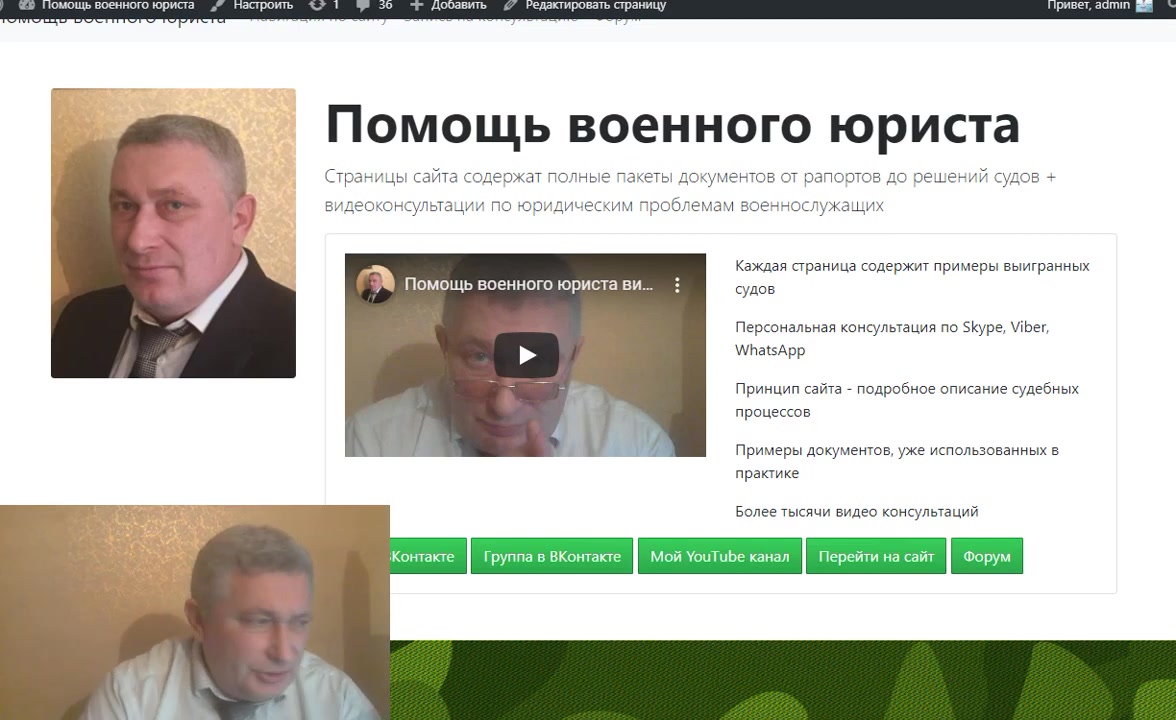Click the lawyer portrait photo
Image resolution: width=1176 pixels, height=720 pixels.
pos(173,233)
